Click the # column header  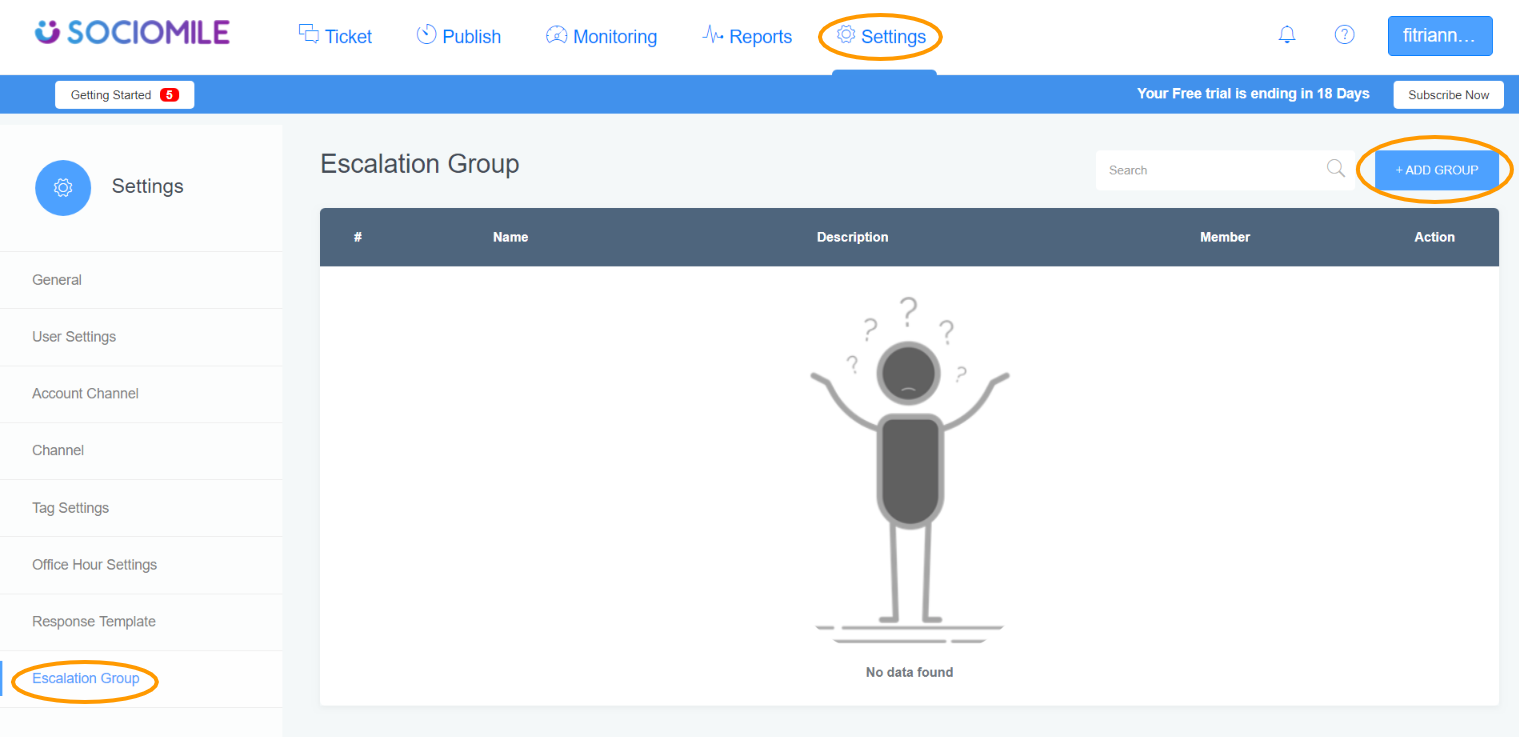click(x=358, y=237)
